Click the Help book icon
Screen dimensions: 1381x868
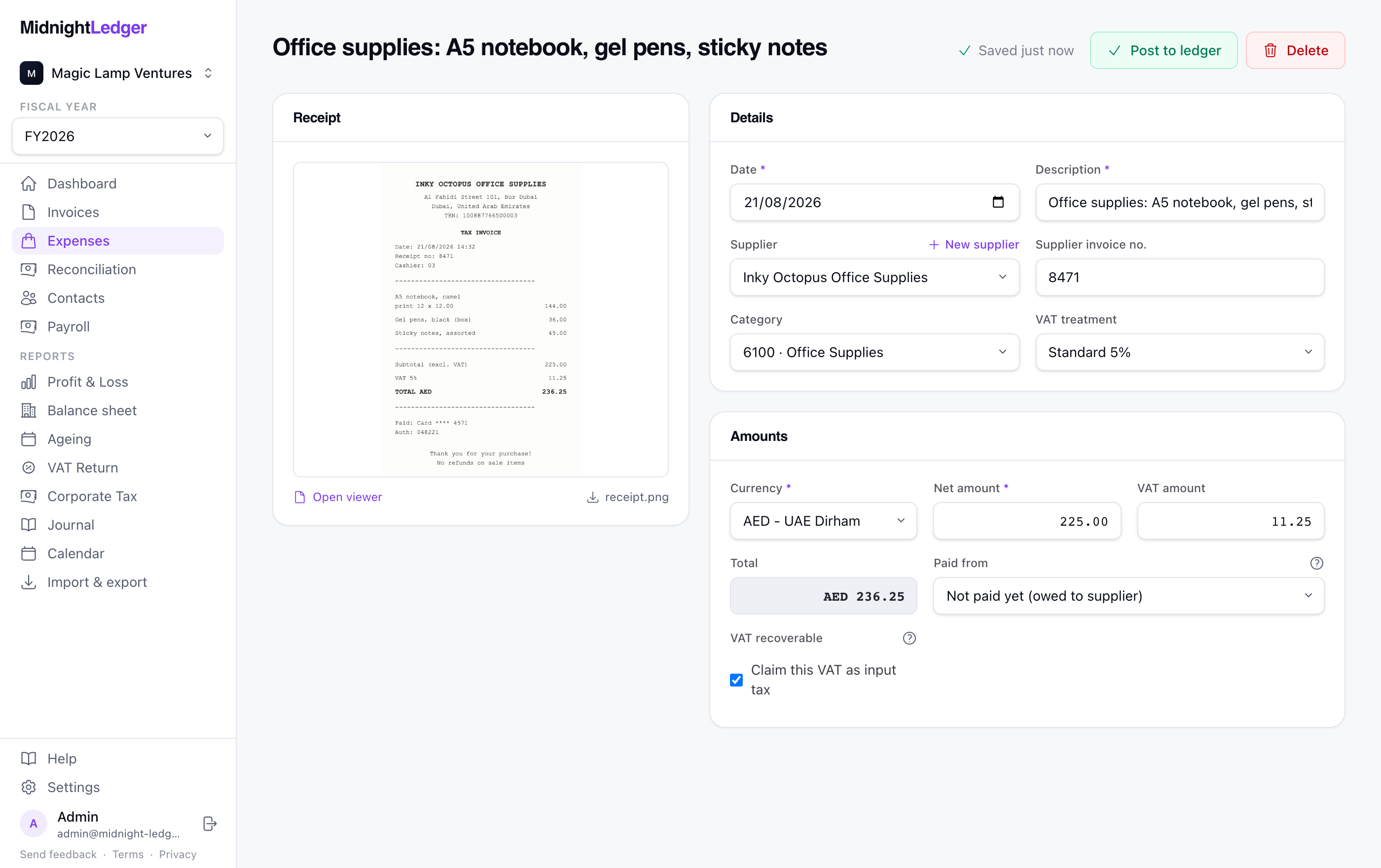(x=29, y=759)
